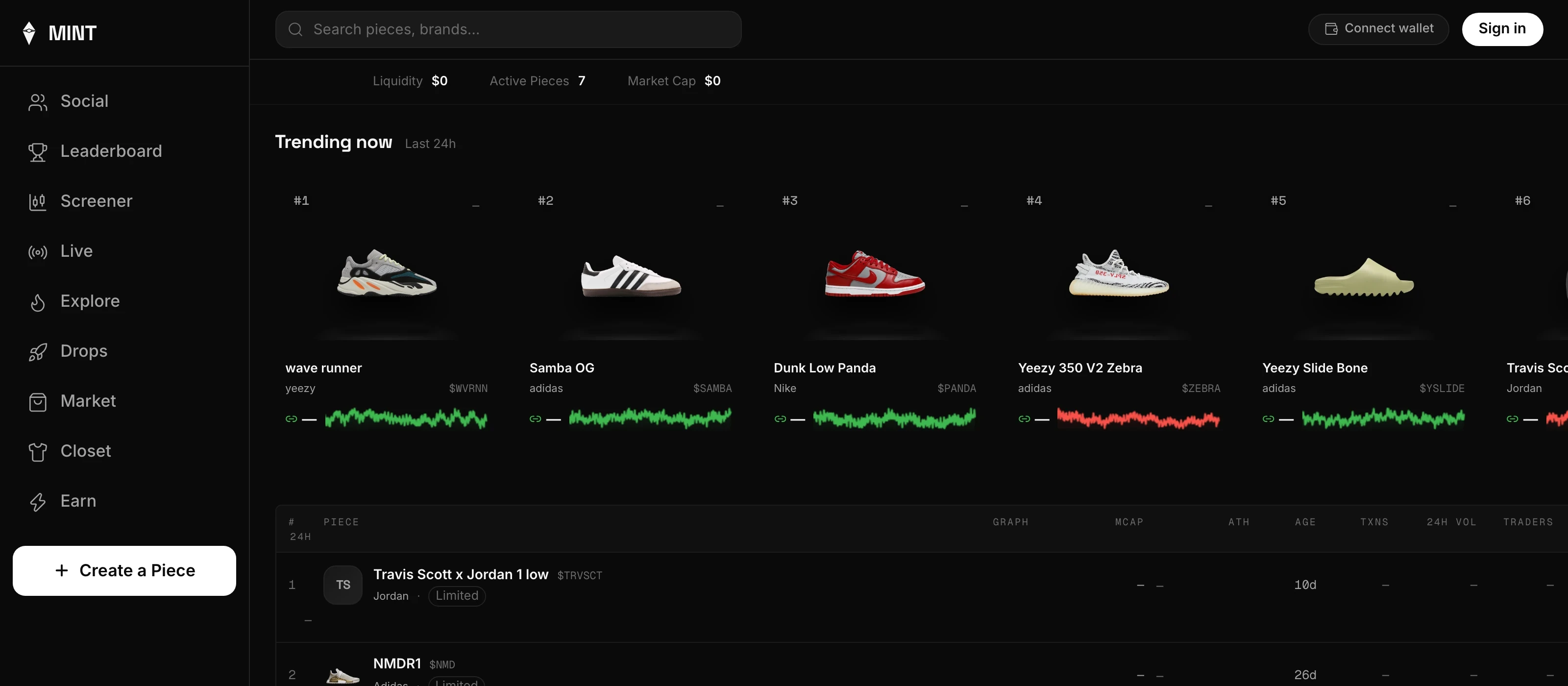Open the Explore section
This screenshot has width=1568, height=686.
[90, 301]
